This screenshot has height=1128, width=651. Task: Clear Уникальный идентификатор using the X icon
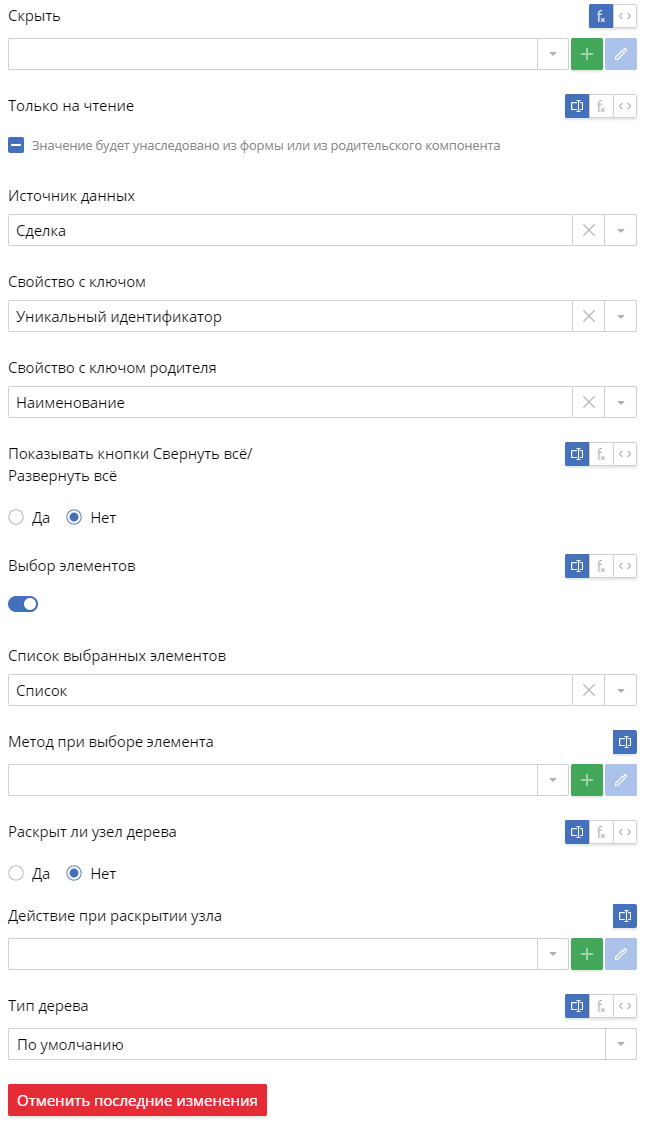tap(588, 317)
